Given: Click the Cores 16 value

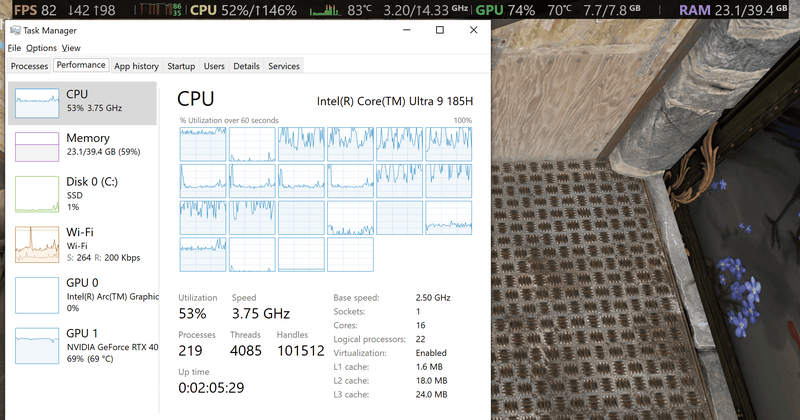Looking at the screenshot, I should click(x=420, y=325).
